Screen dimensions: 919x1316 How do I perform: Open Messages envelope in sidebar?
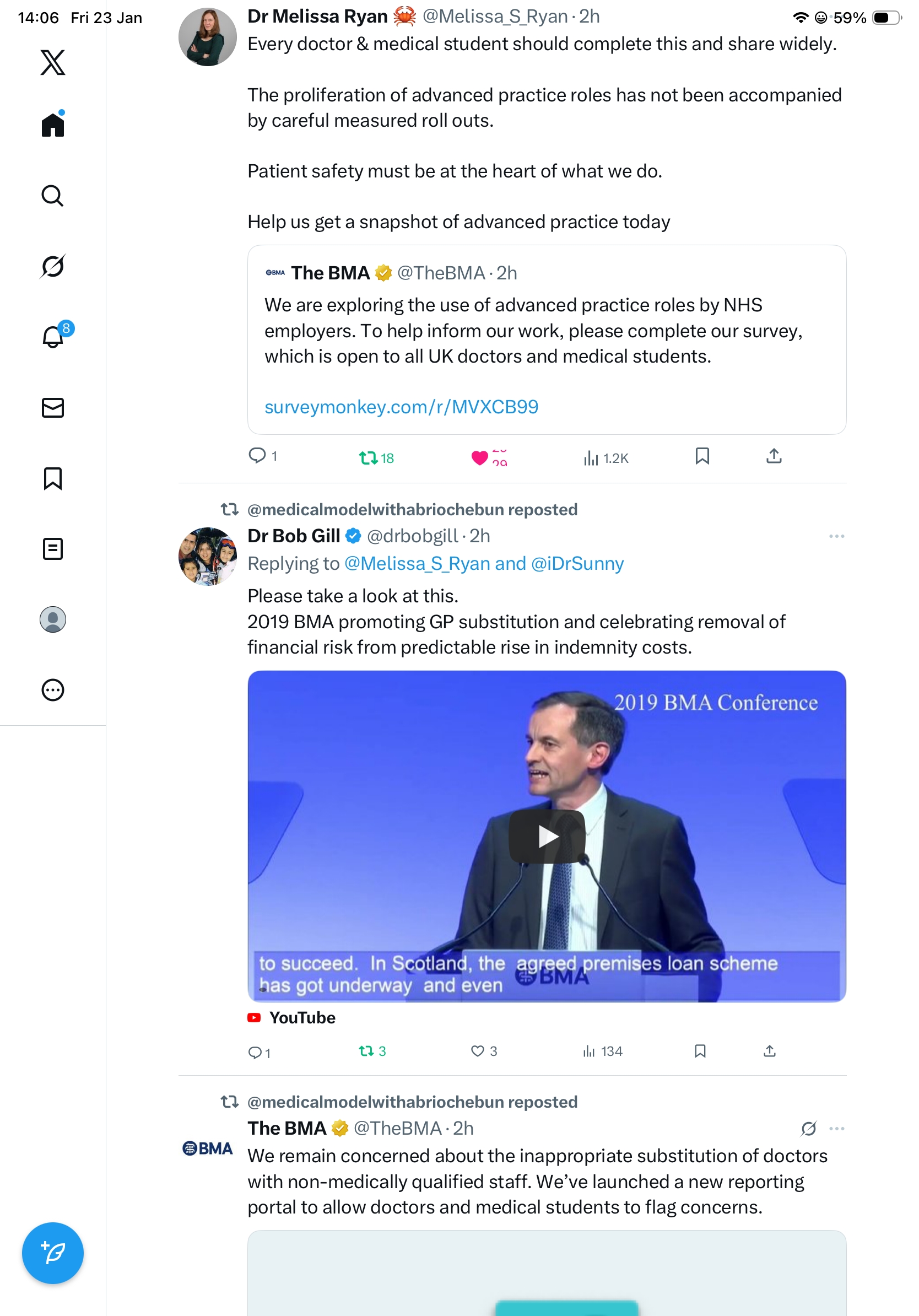tap(53, 407)
